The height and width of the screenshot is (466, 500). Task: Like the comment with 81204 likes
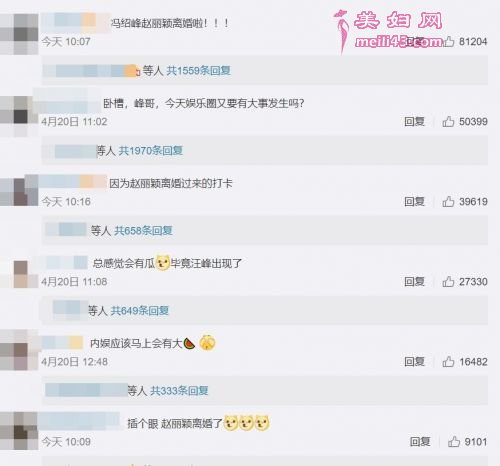(448, 41)
